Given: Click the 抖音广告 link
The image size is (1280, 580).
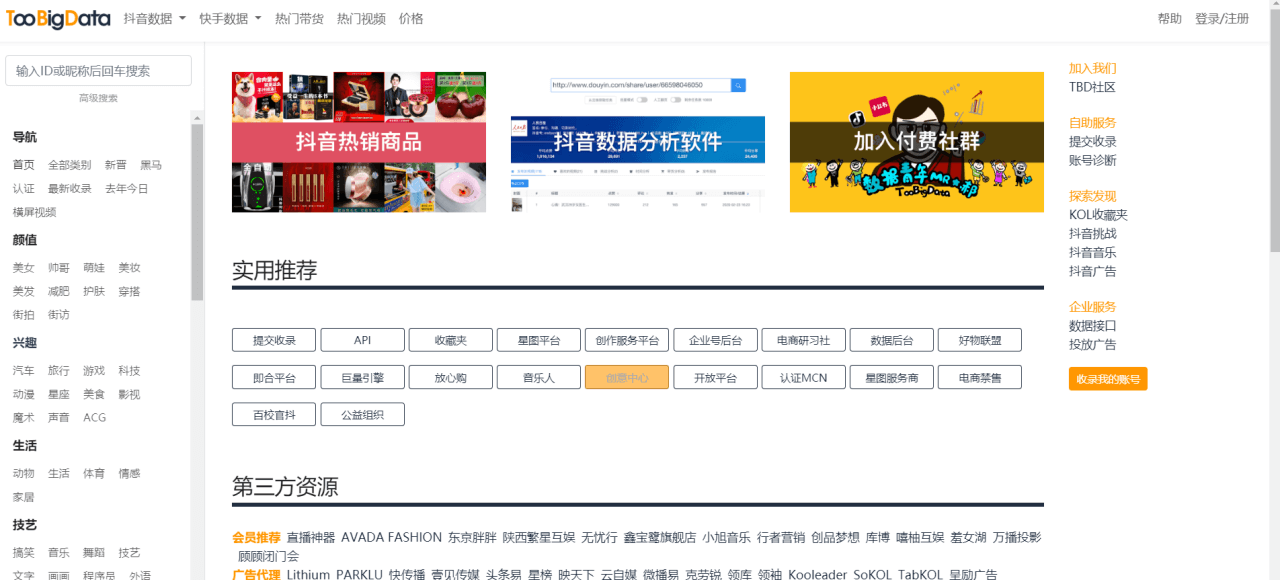Looking at the screenshot, I should point(1093,271).
